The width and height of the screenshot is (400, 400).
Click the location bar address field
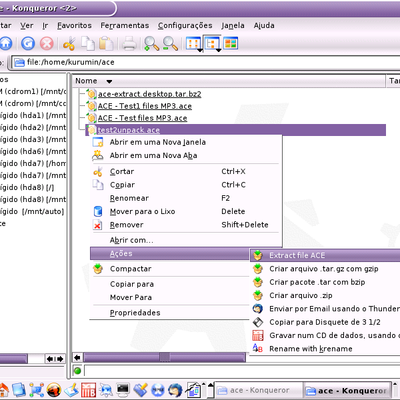click(207, 62)
